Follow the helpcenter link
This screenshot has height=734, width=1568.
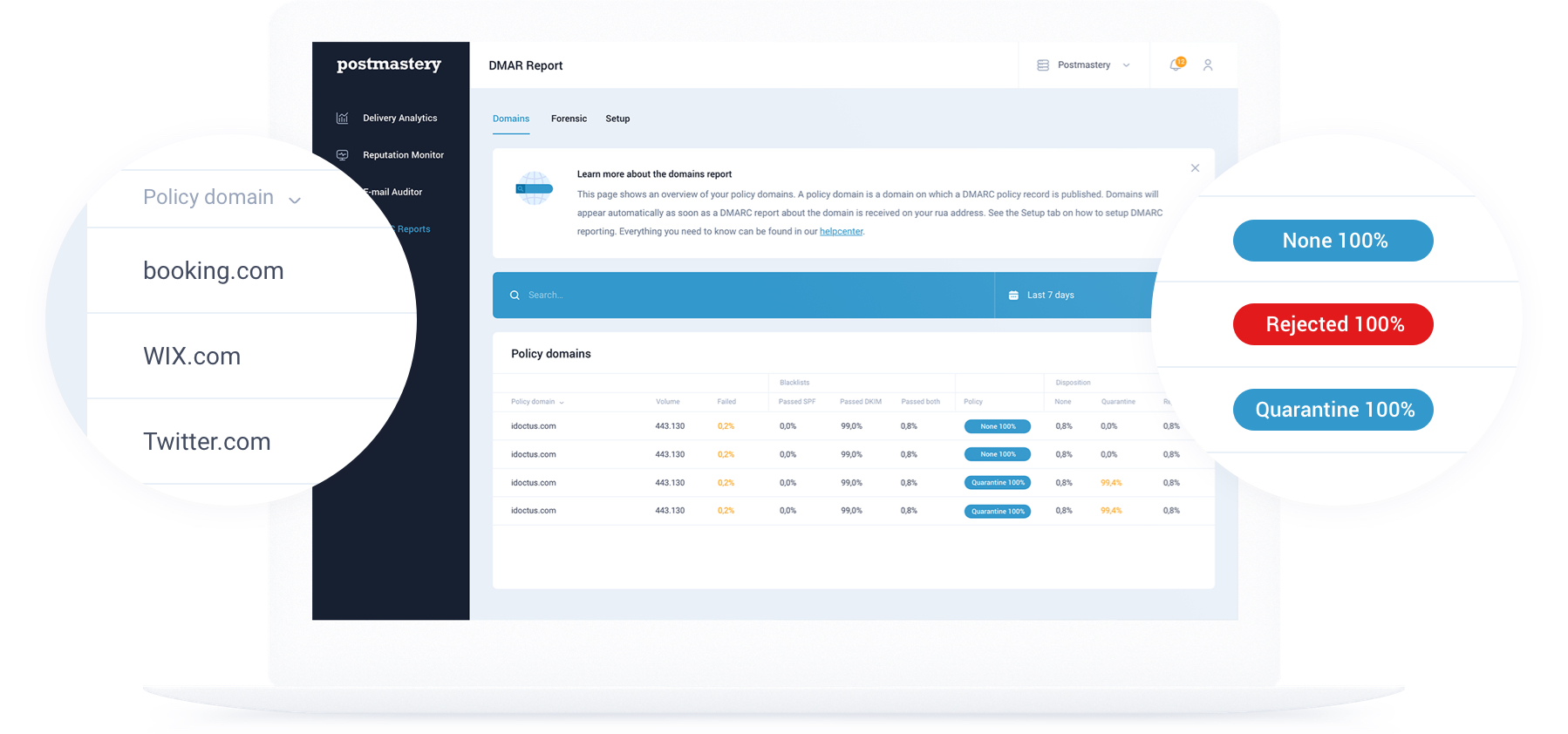click(841, 232)
